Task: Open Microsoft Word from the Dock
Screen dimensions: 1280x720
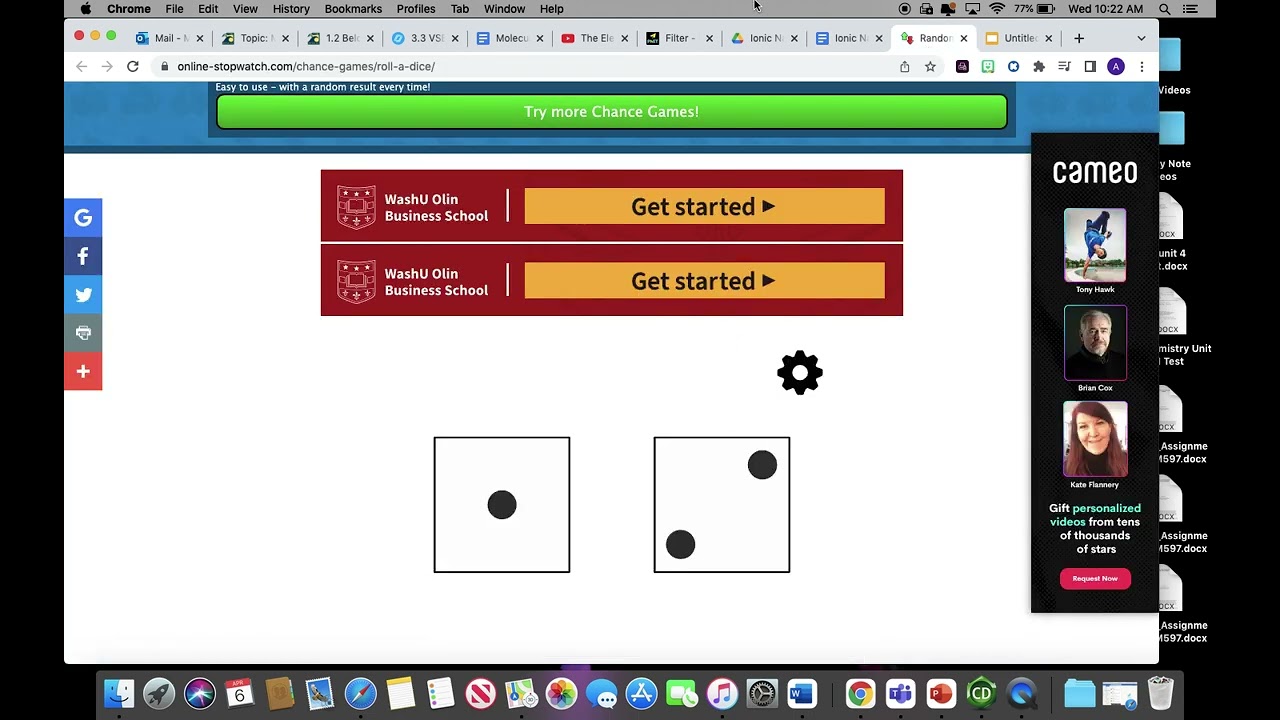Action: 802,693
